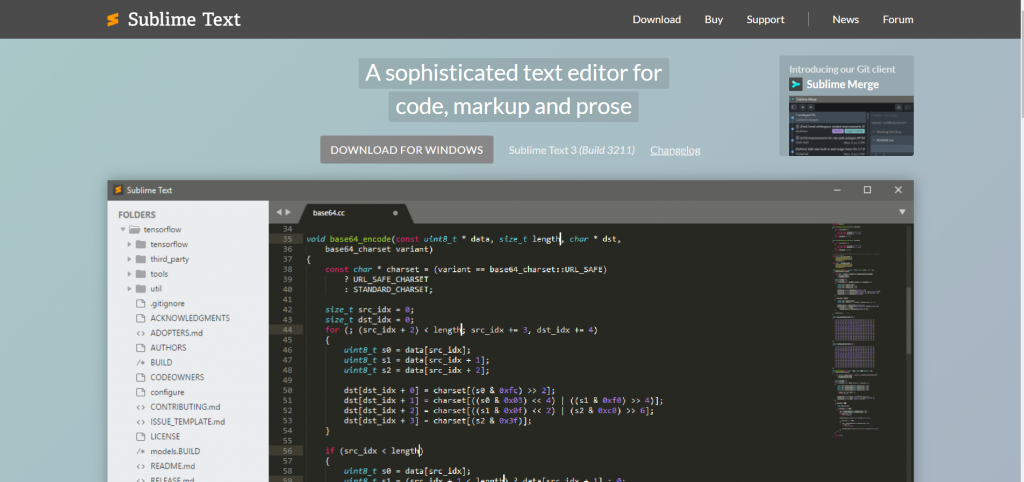Click the base64_encode function name

360,239
